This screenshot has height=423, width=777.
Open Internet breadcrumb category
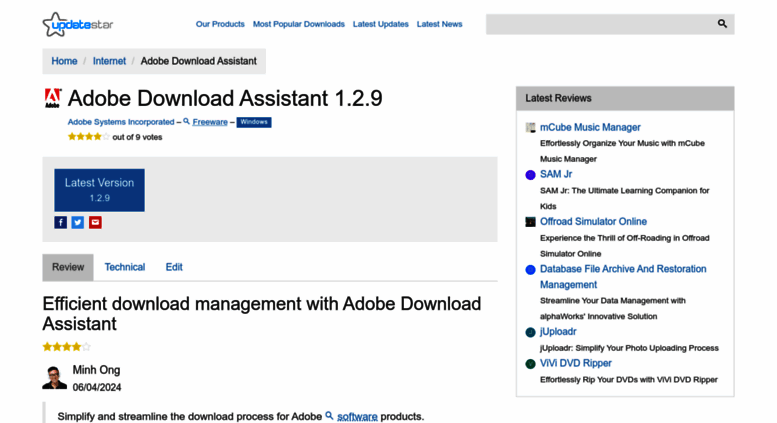(x=109, y=61)
